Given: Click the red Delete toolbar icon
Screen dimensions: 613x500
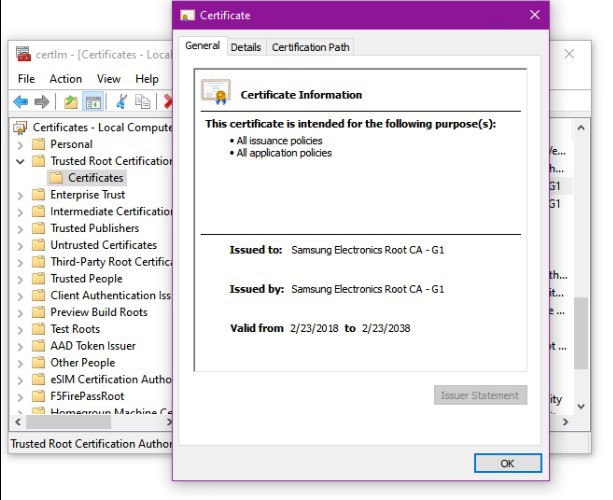Looking at the screenshot, I should 168,102.
